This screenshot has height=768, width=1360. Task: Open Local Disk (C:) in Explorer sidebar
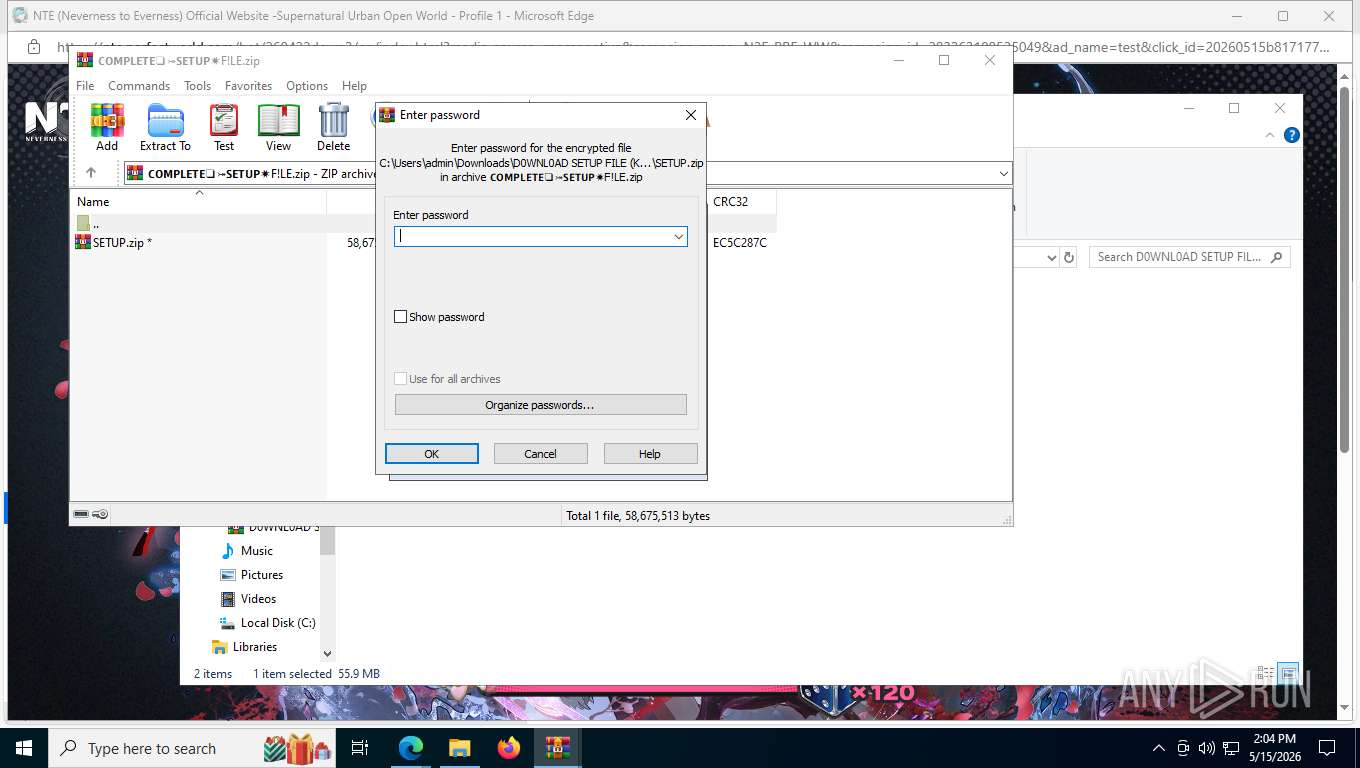[277, 623]
